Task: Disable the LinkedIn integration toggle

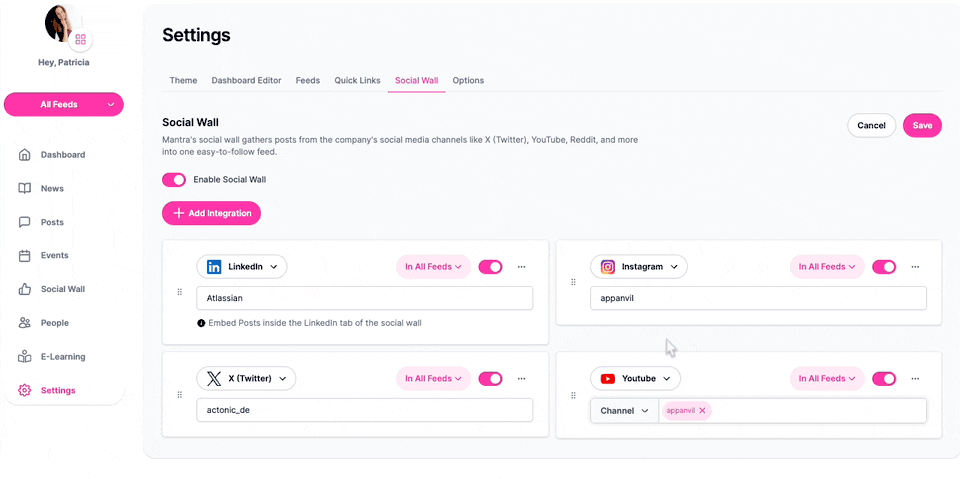Action: 490,266
